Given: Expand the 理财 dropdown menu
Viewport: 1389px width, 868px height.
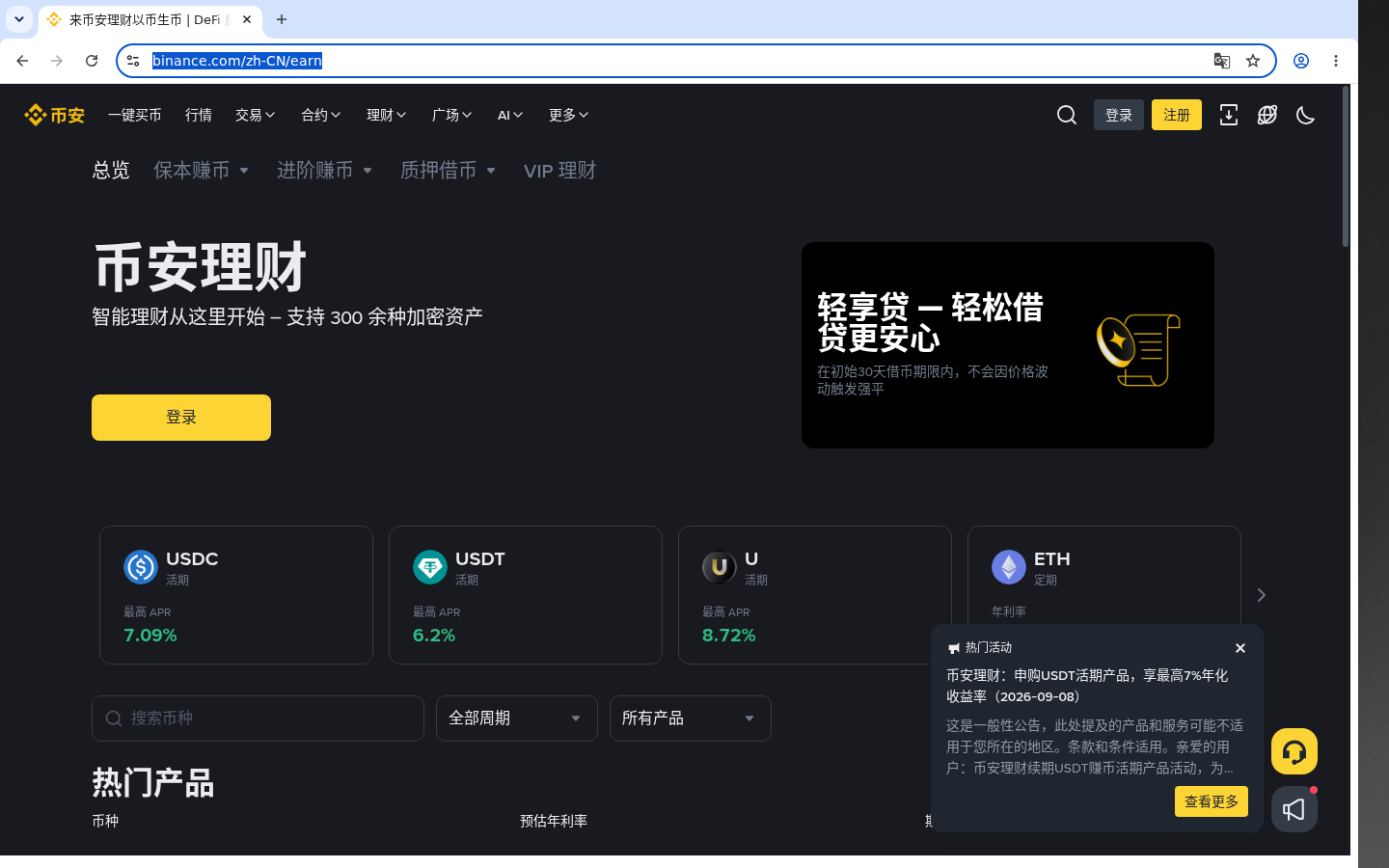Looking at the screenshot, I should [387, 115].
